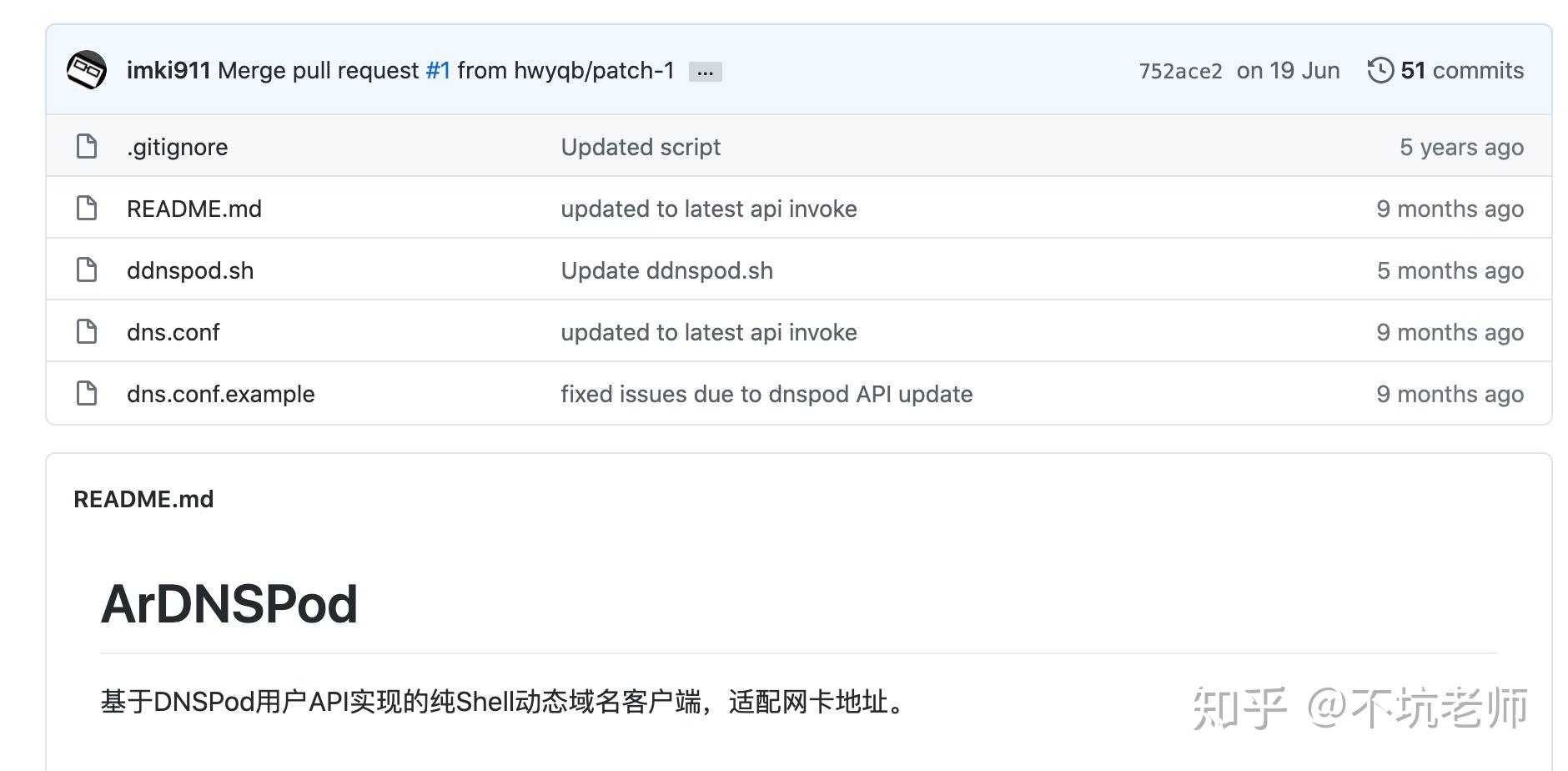
Task: Click the file icon beside dns.conf.example
Action: click(86, 393)
